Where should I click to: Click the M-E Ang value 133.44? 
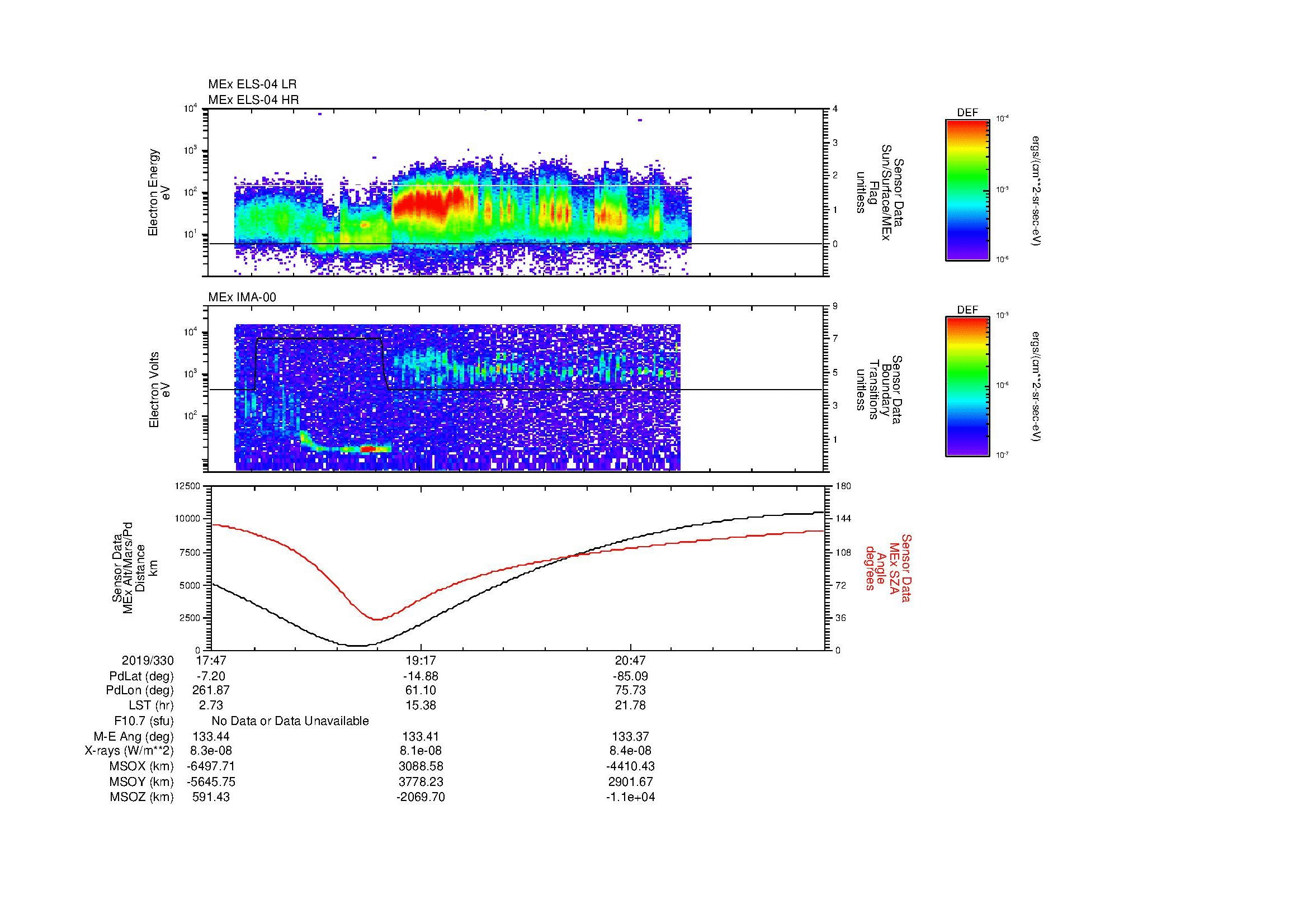[x=211, y=737]
